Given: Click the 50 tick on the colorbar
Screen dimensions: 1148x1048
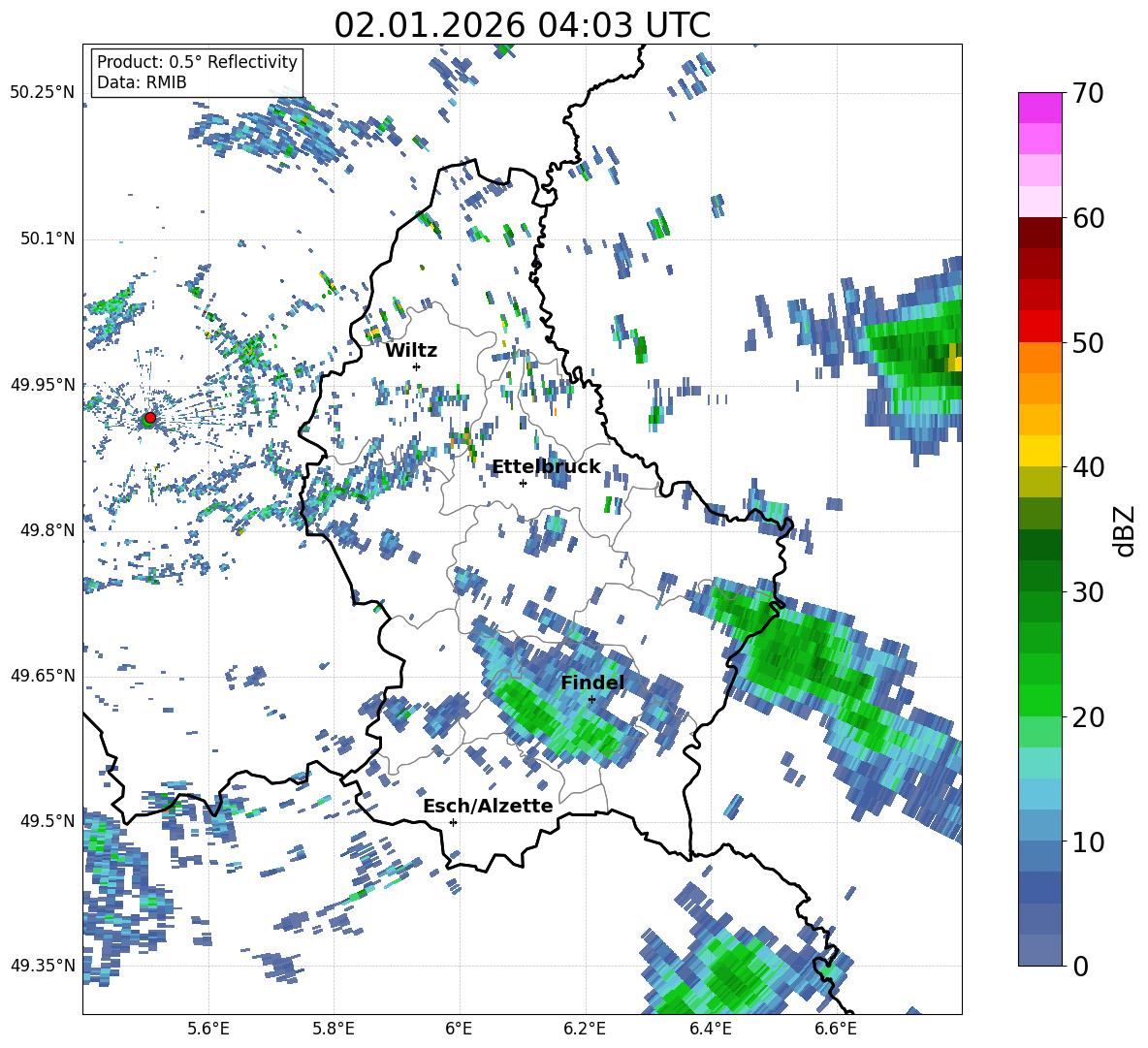Looking at the screenshot, I should [1087, 342].
